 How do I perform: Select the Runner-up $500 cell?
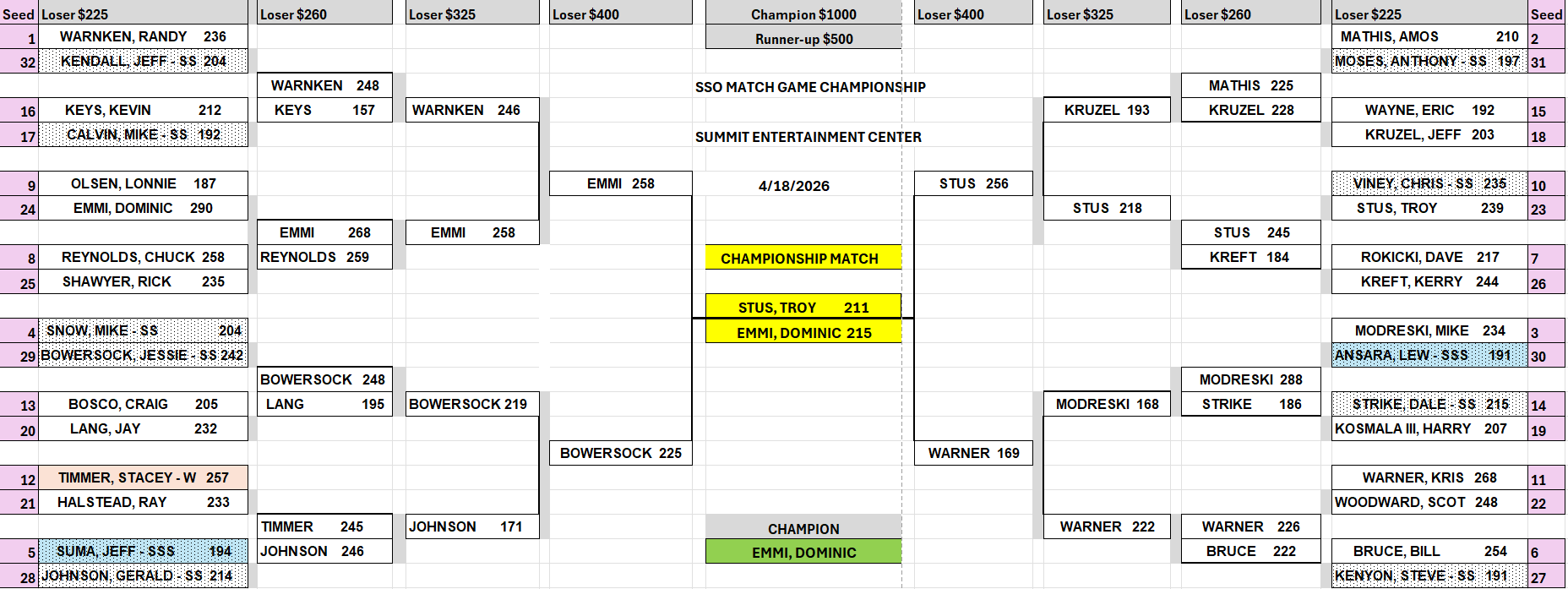(803, 38)
